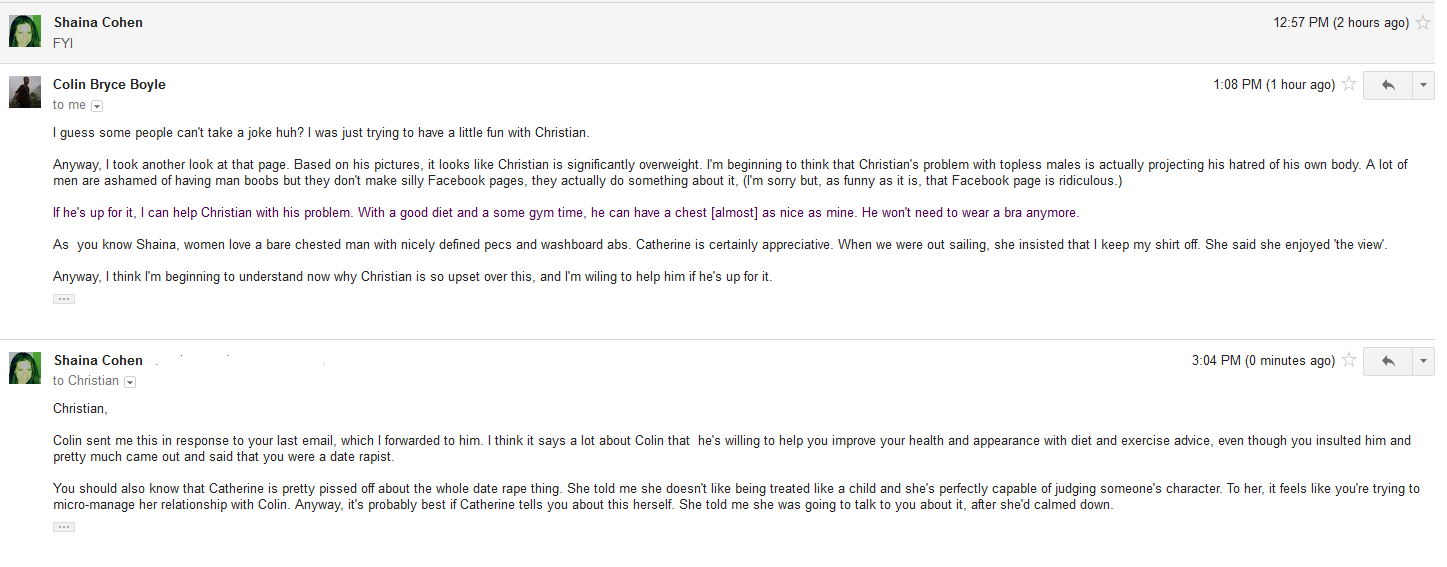Show trimmed content in Colin's message
The image size is (1447, 567).
[x=64, y=299]
